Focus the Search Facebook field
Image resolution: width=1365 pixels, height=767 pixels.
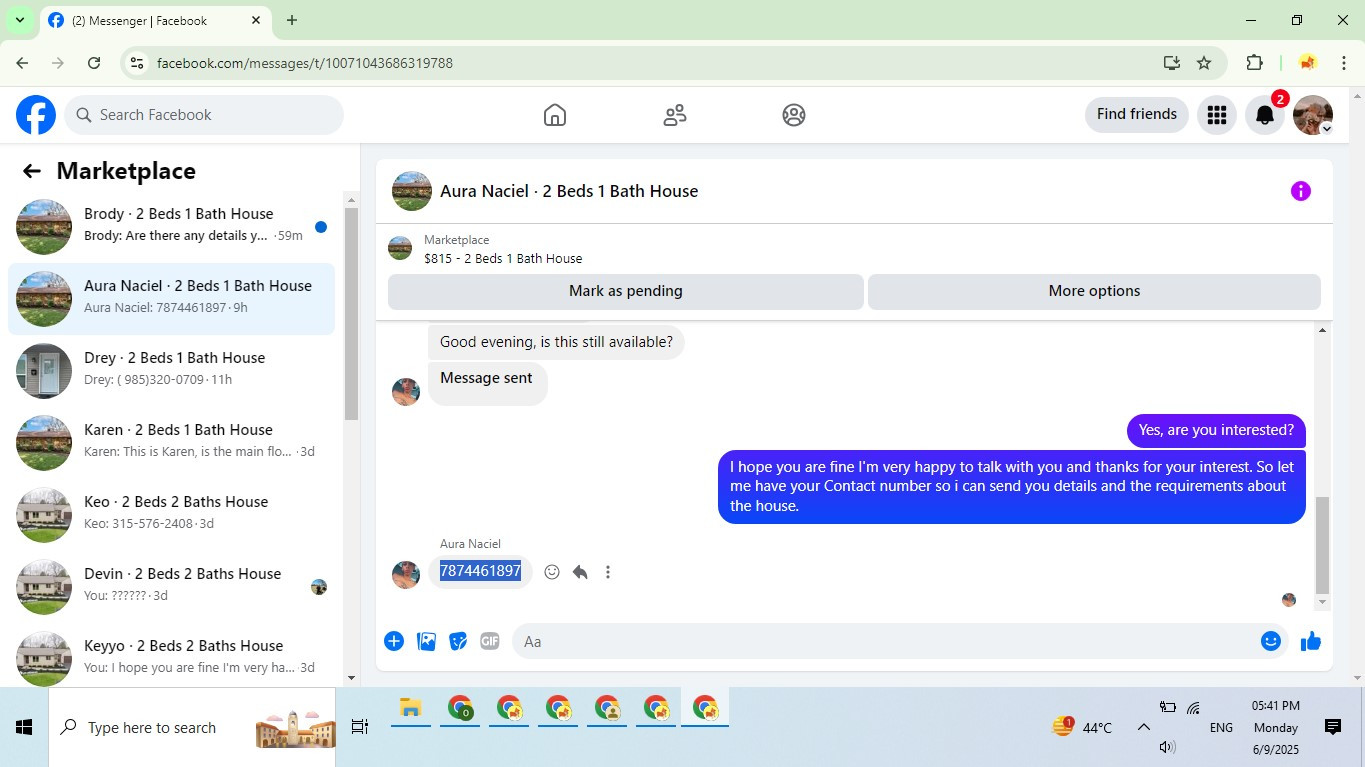pos(204,115)
